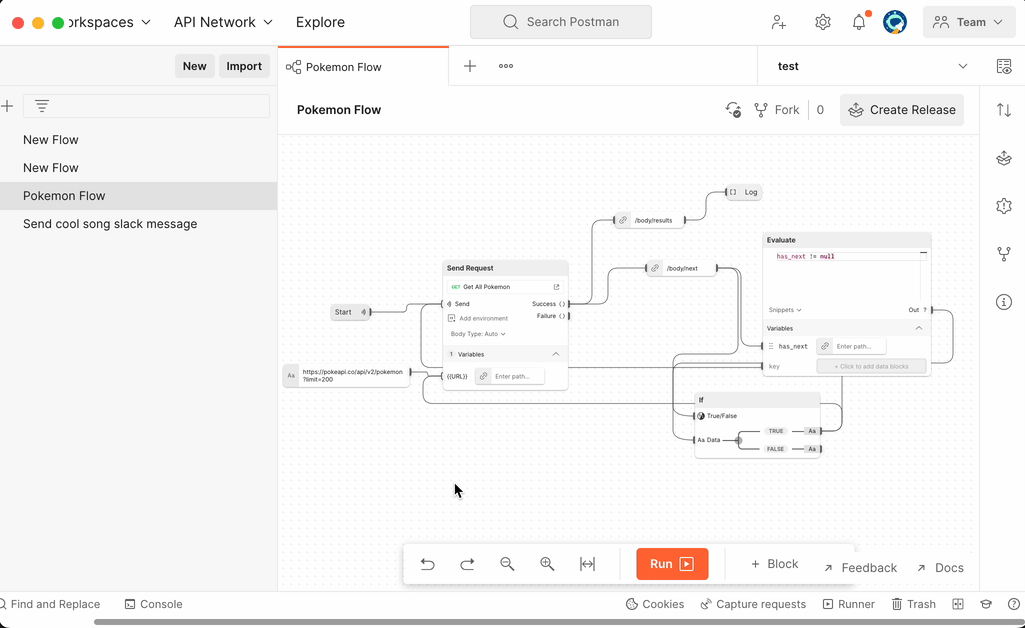Open the Explore menu item
This screenshot has width=1025, height=628.
[x=320, y=22]
